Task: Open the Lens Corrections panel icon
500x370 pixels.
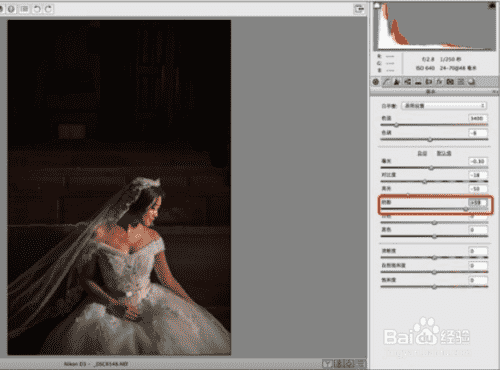Action: click(x=429, y=82)
